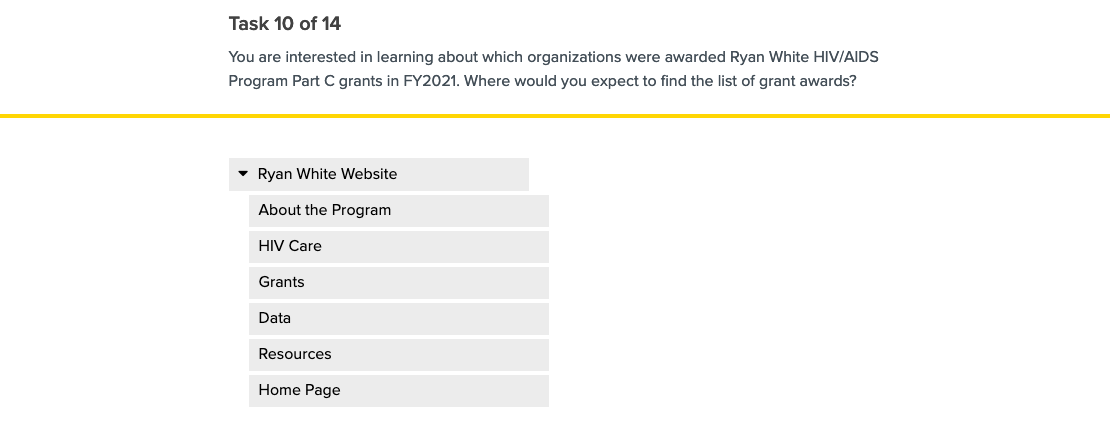1110x429 pixels.
Task: Select the HIV Care item
Action: coord(290,246)
